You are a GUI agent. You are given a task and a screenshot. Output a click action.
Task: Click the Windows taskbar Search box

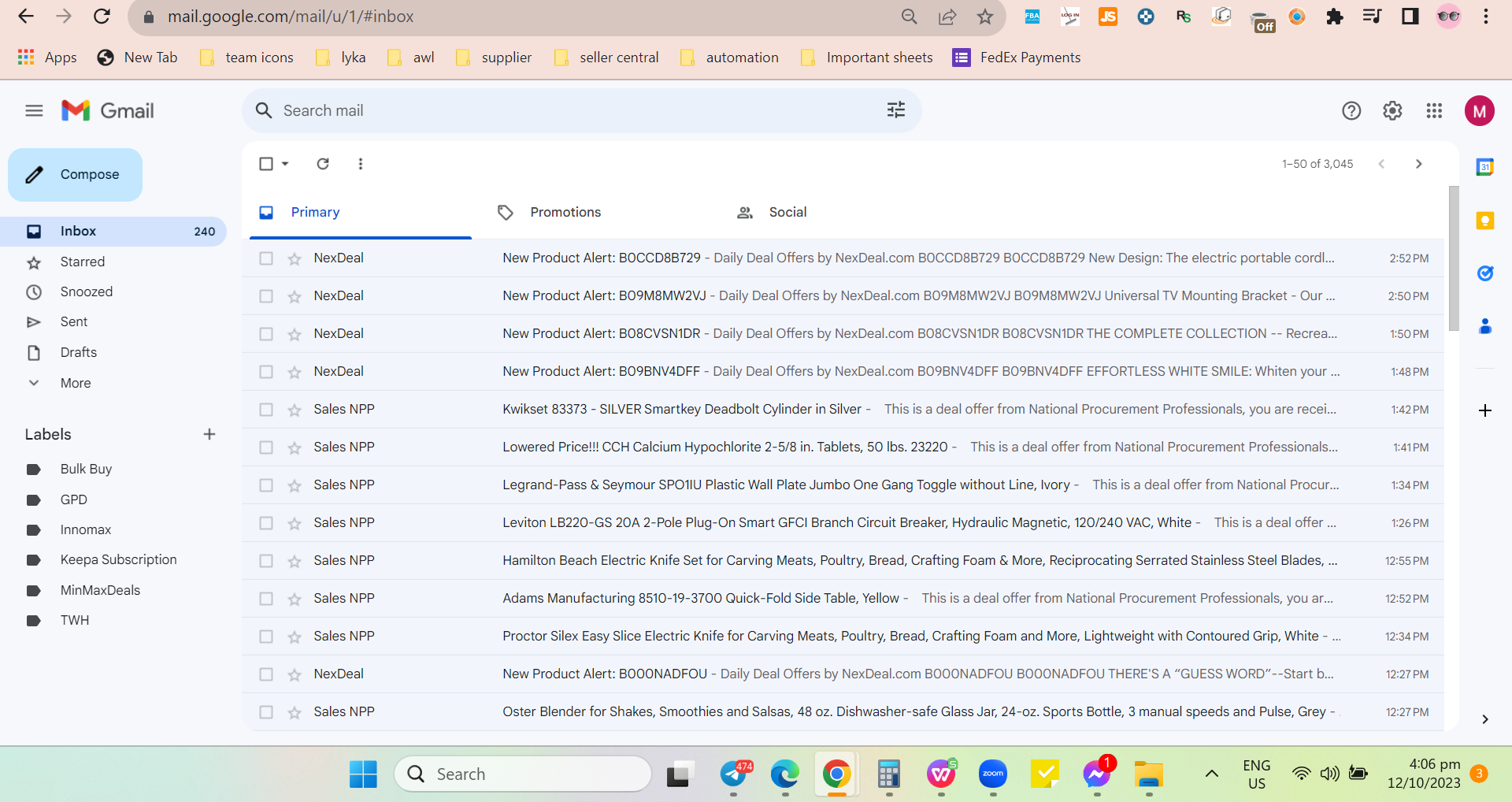523,774
